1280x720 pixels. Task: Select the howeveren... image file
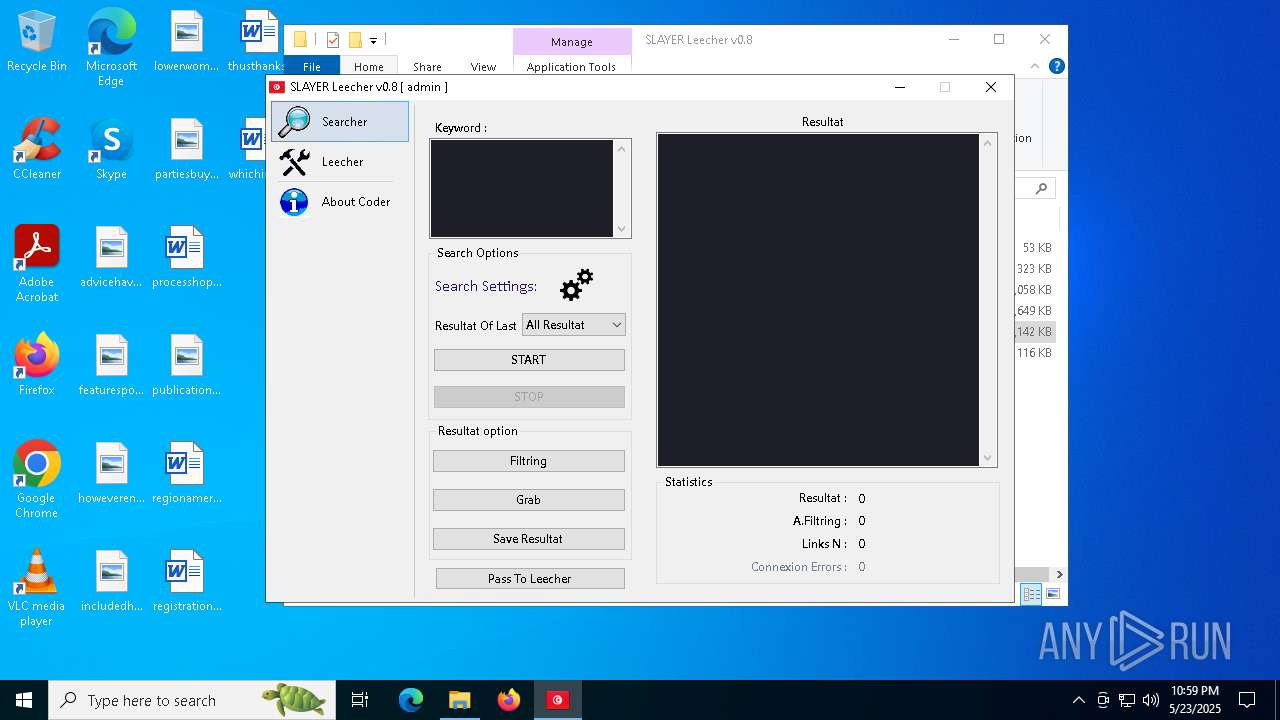(111, 474)
